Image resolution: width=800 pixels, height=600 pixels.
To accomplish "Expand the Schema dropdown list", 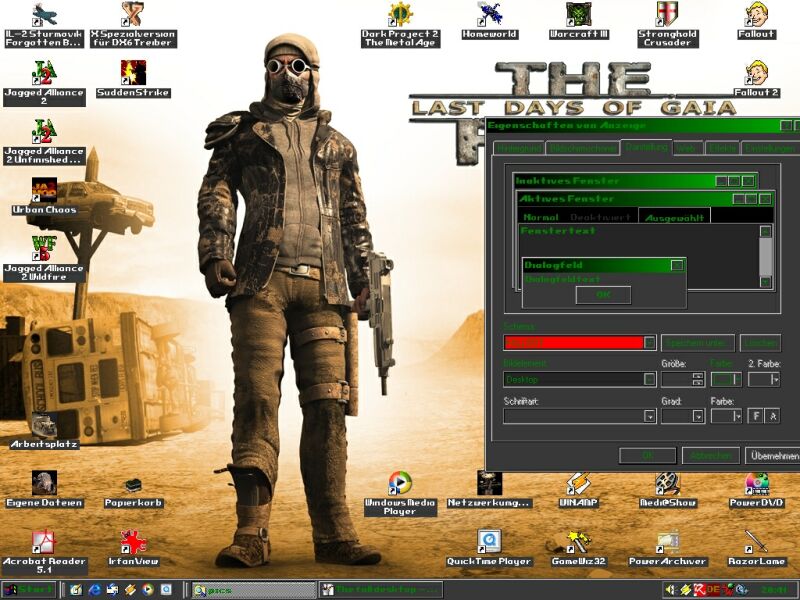I will pyautogui.click(x=649, y=343).
